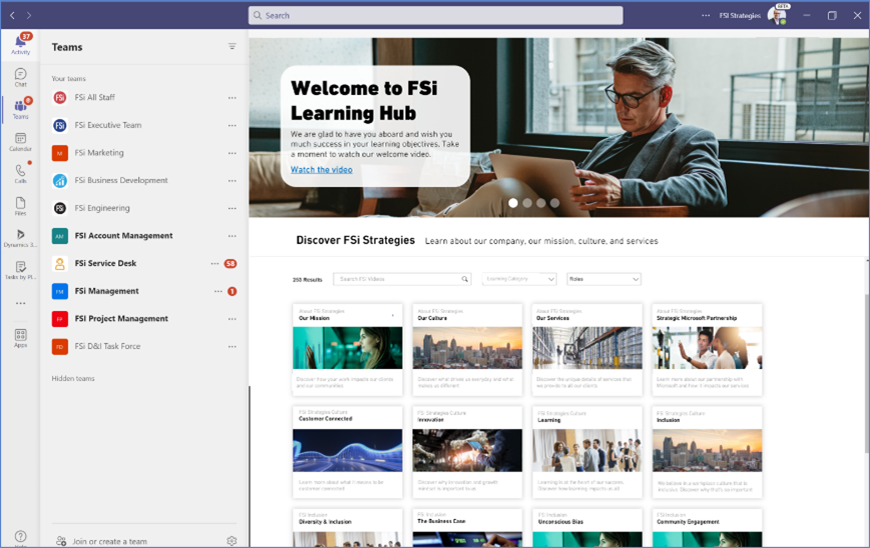Open the Activity feed bell icon
The image size is (870, 548).
[21, 43]
